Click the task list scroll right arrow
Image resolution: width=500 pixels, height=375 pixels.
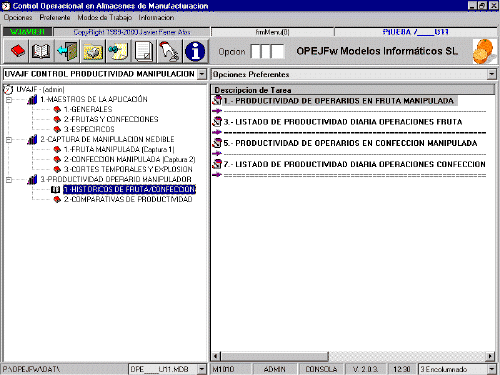[490, 356]
